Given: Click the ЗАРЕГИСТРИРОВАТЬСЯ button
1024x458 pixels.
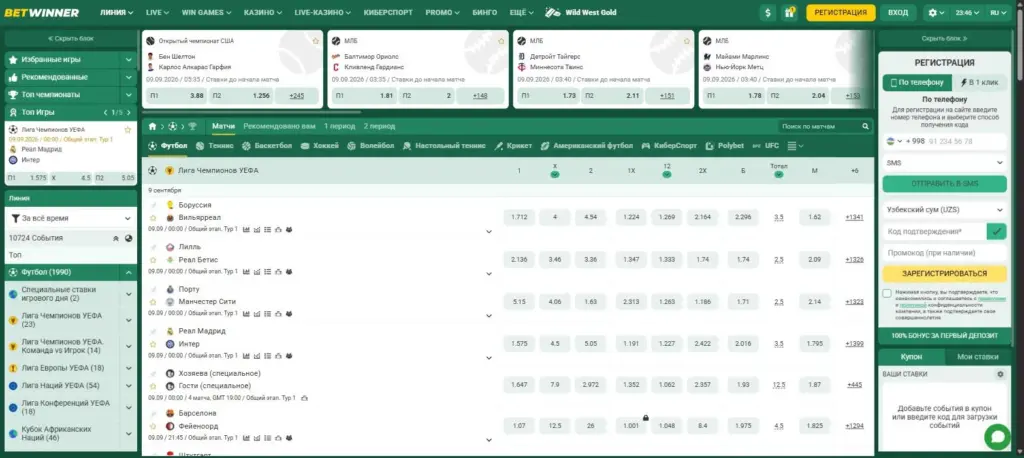Looking at the screenshot, I should click(x=944, y=273).
